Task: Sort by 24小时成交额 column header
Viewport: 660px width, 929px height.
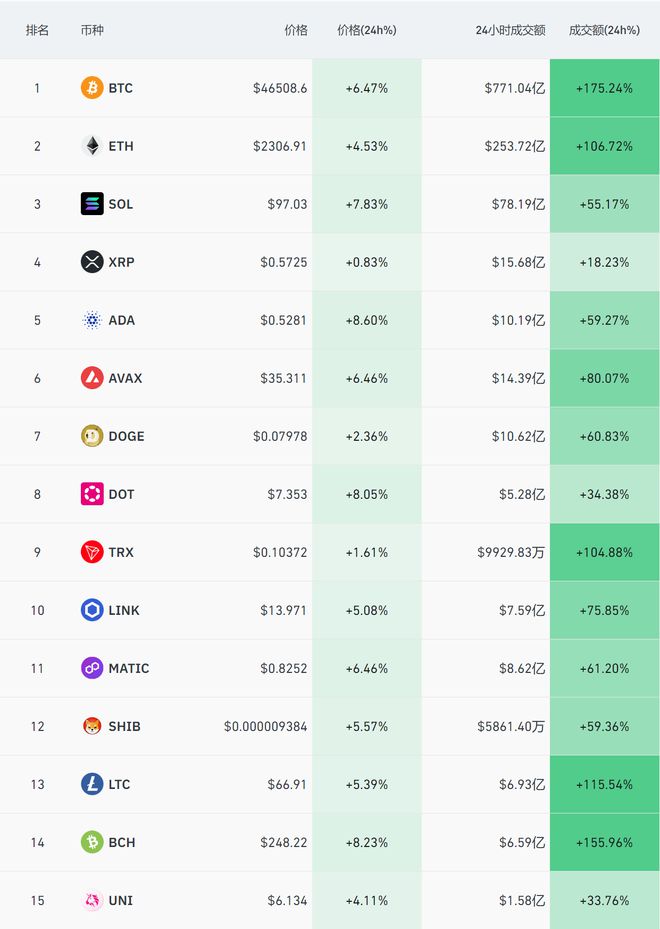Action: [x=510, y=30]
